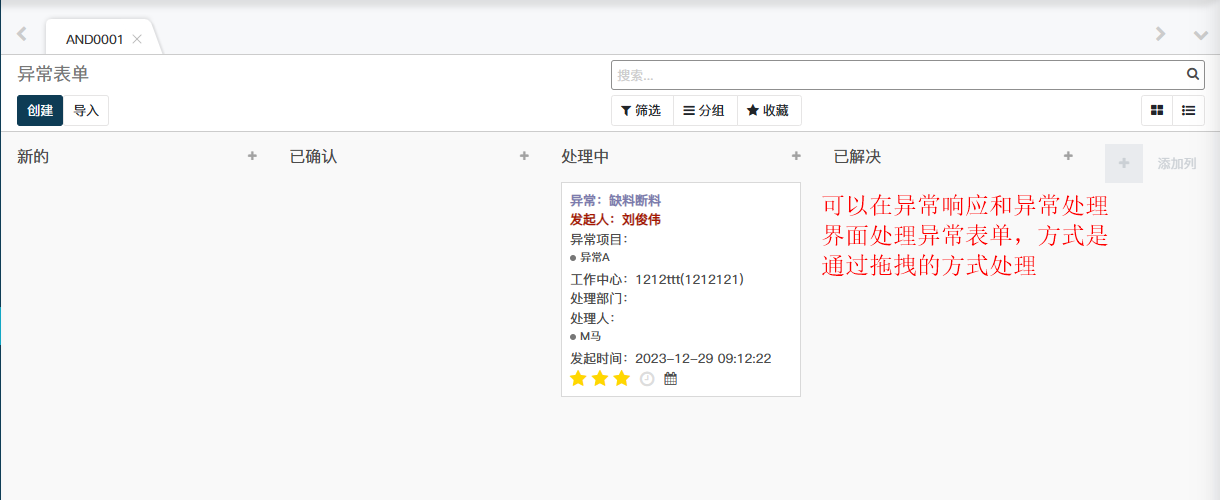Expand the tab list chevron
Viewport: 1220px width, 500px height.
tap(1201, 34)
